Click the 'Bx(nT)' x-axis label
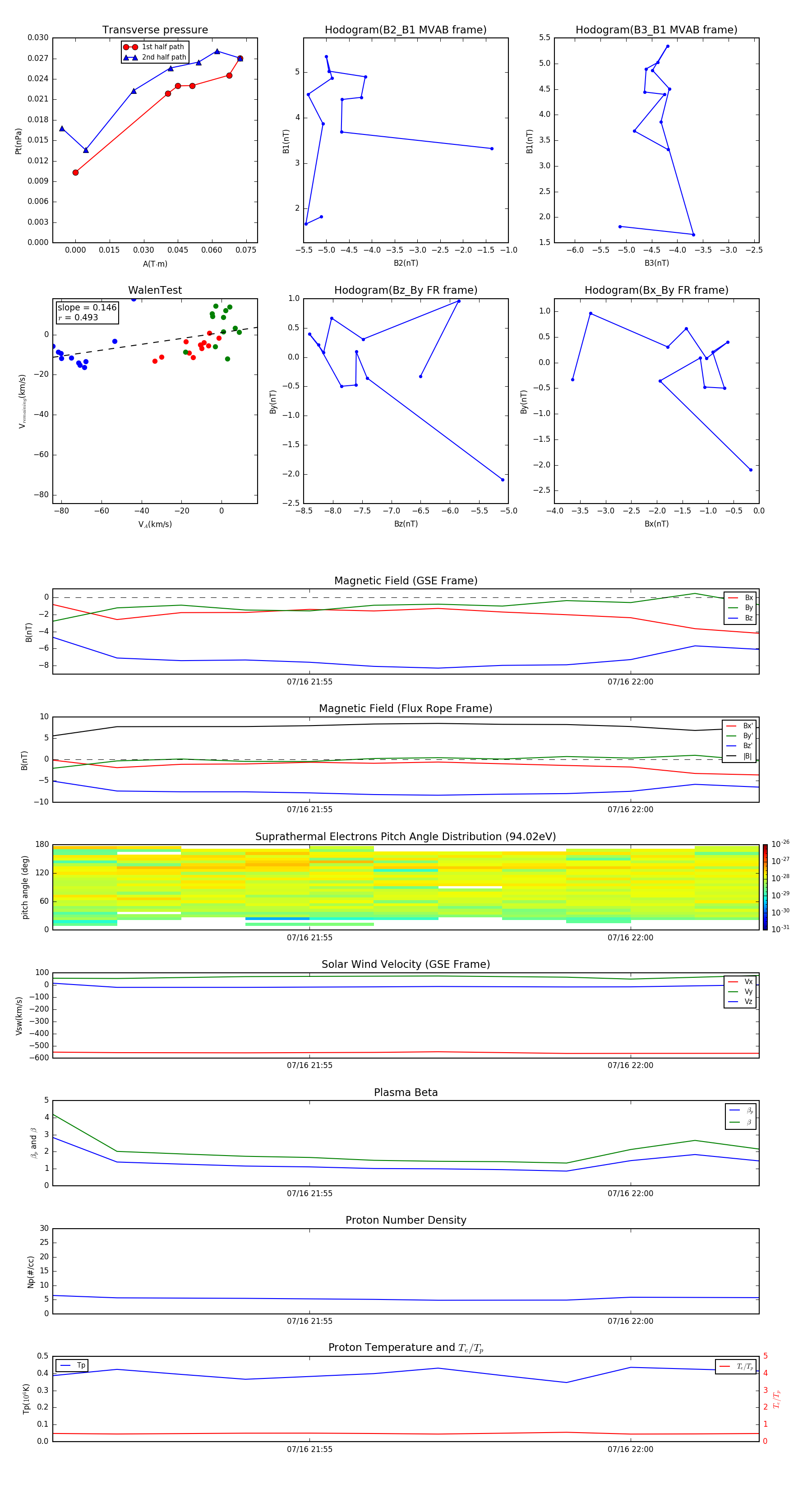Screen dimensions: 812x1489 point(656,524)
